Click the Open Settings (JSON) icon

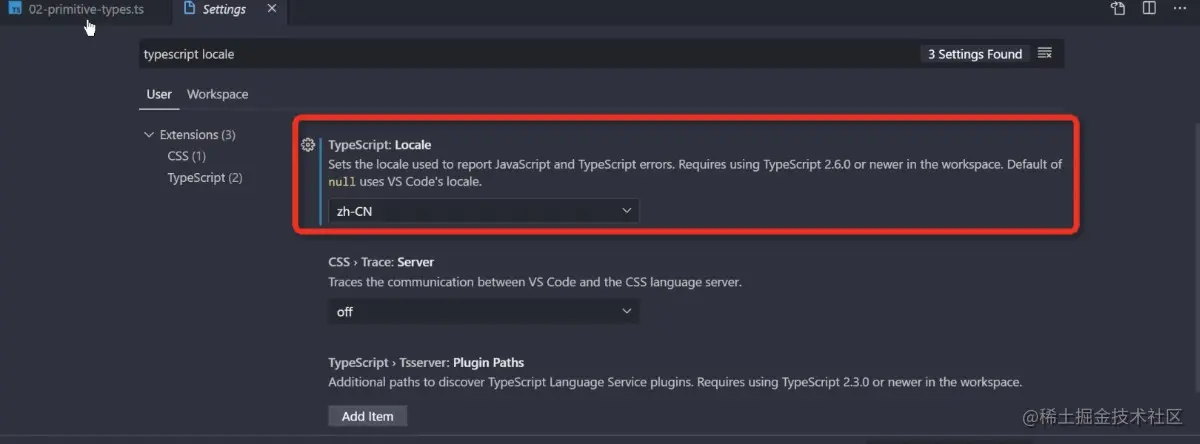pyautogui.click(x=1117, y=10)
